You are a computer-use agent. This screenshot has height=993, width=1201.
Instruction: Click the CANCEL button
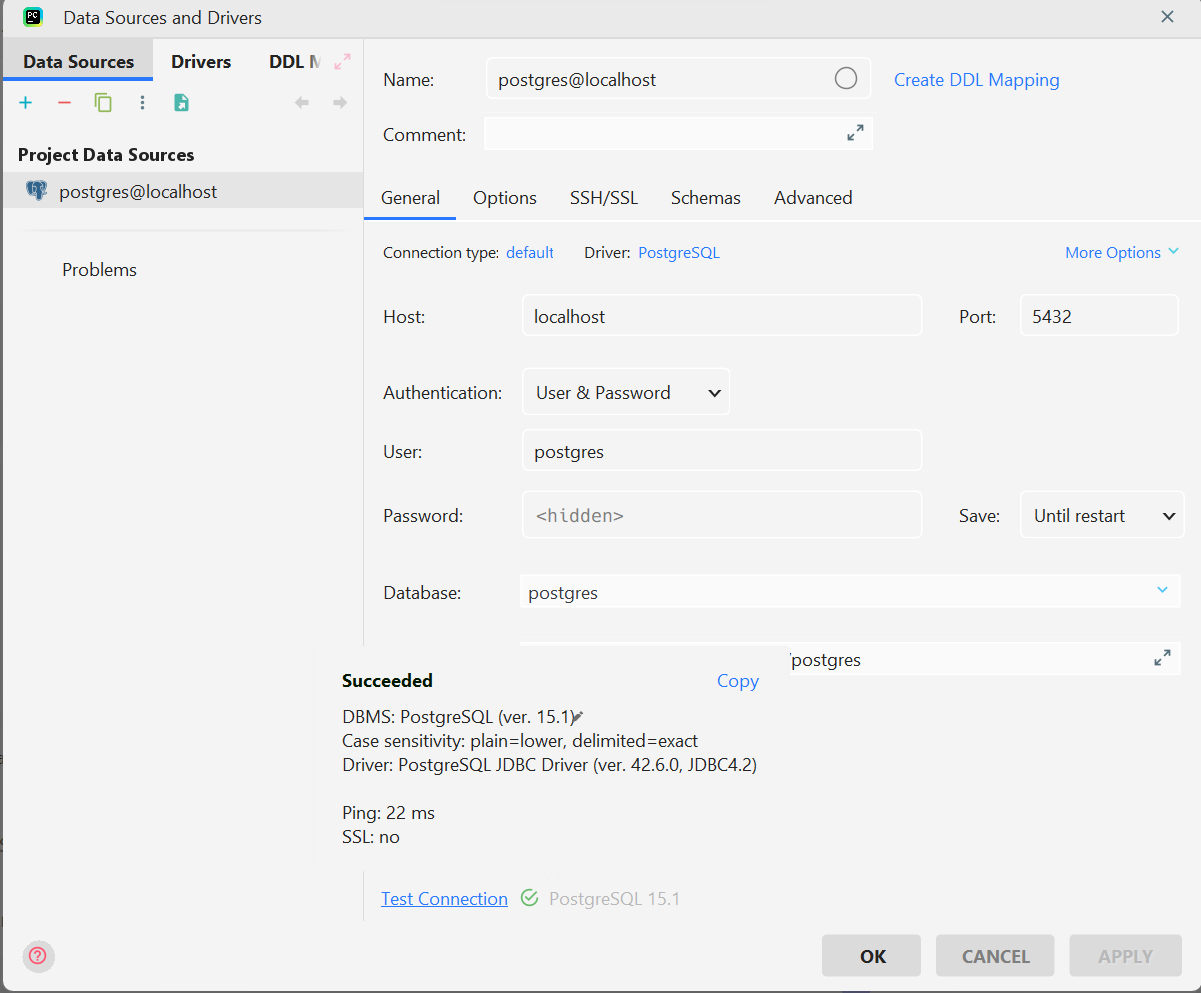[x=995, y=956]
